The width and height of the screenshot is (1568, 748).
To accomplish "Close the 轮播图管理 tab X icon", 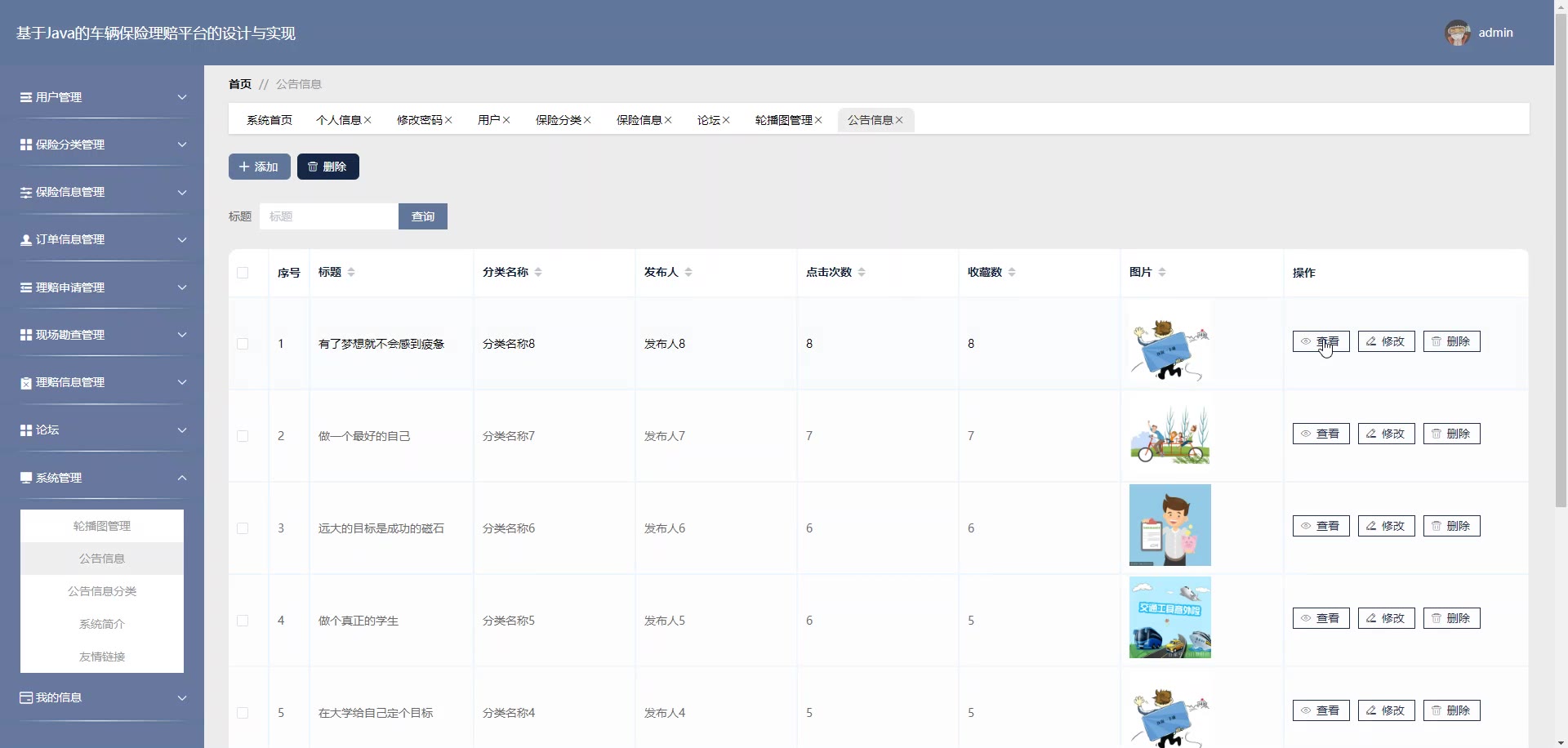I will [818, 120].
